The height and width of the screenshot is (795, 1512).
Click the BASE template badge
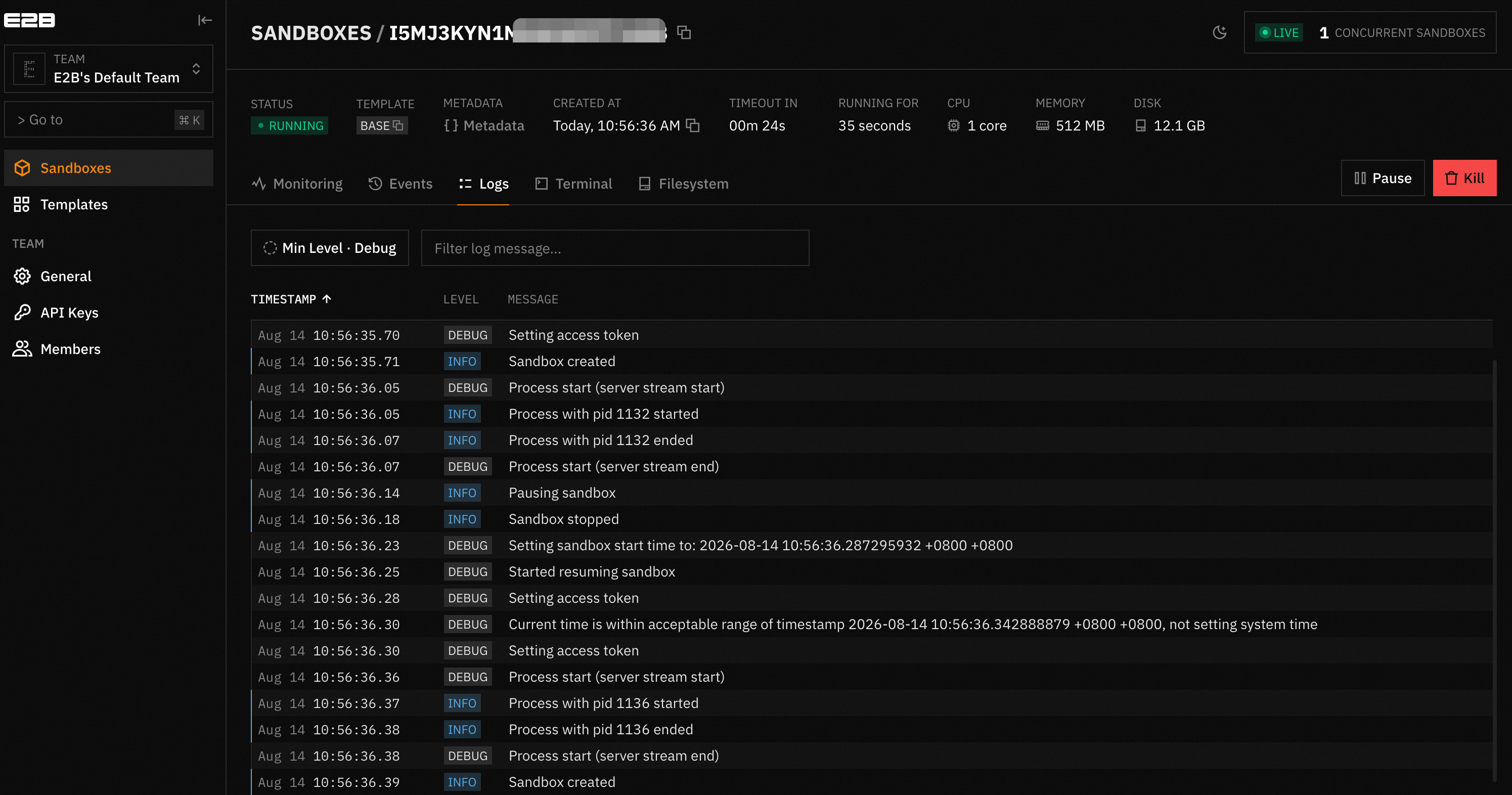[381, 125]
